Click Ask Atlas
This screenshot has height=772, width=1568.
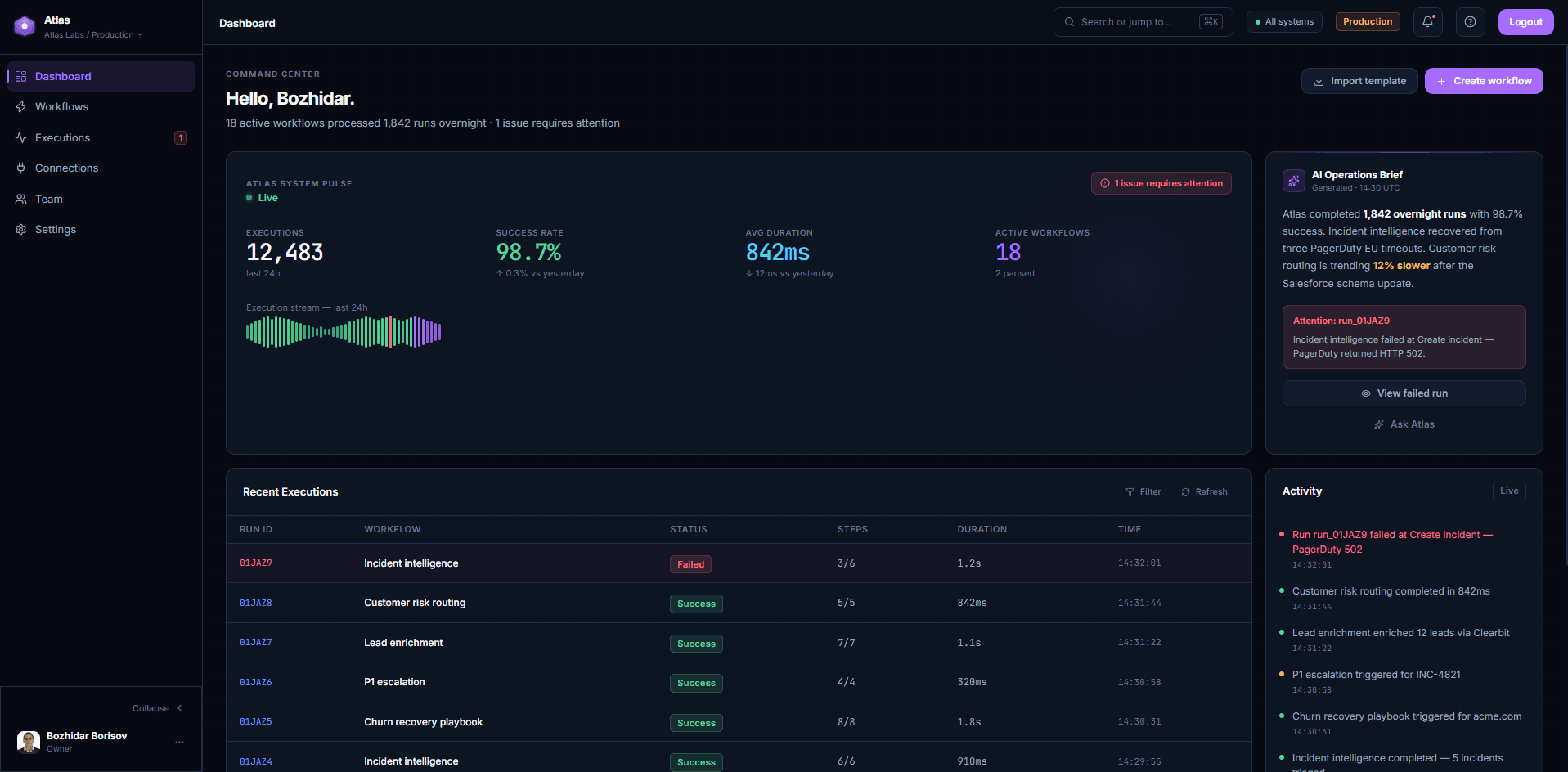click(1404, 424)
